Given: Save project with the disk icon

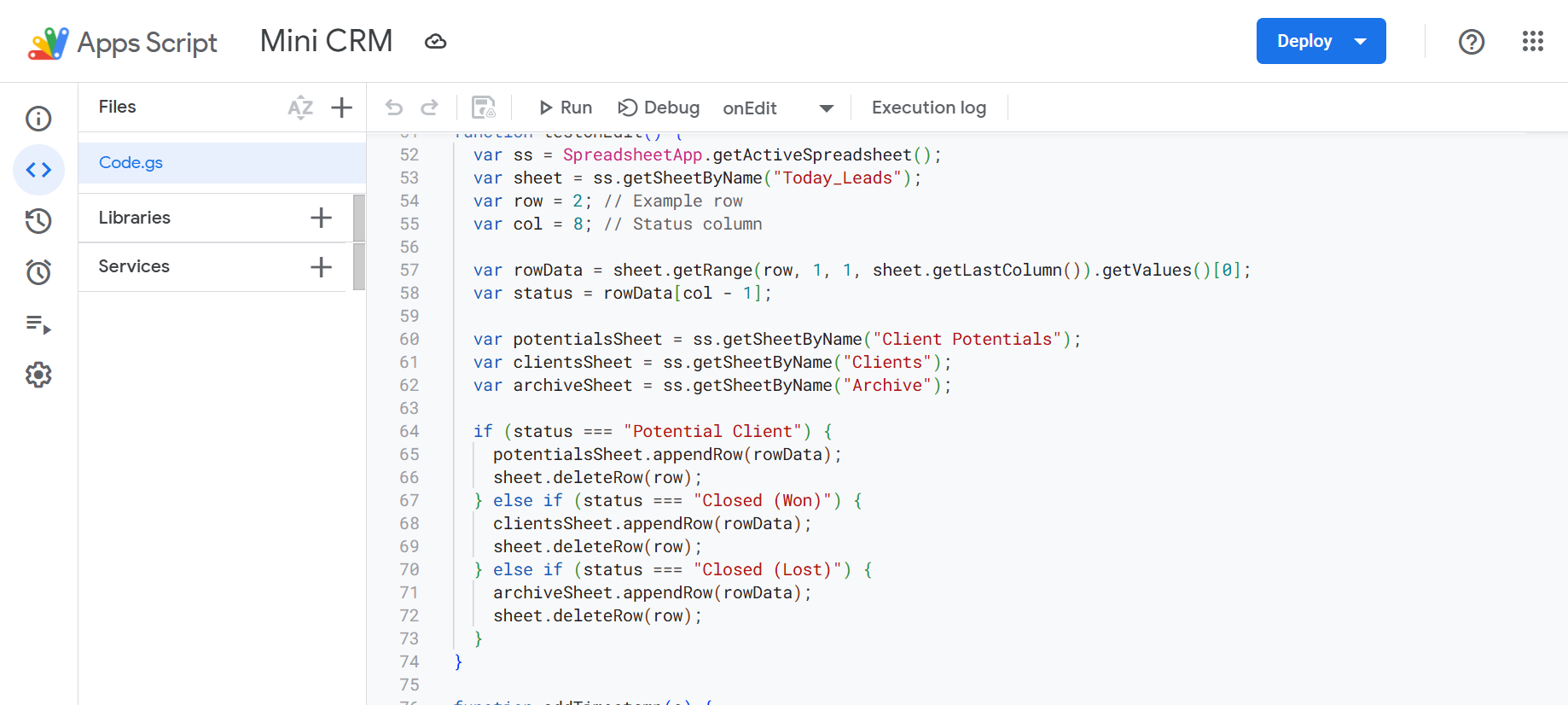Looking at the screenshot, I should [484, 108].
